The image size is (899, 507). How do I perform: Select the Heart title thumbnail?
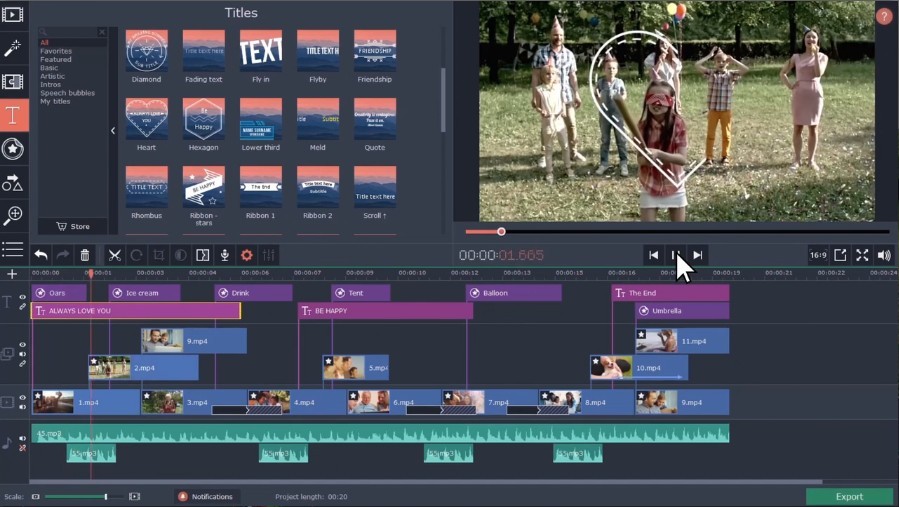146,119
